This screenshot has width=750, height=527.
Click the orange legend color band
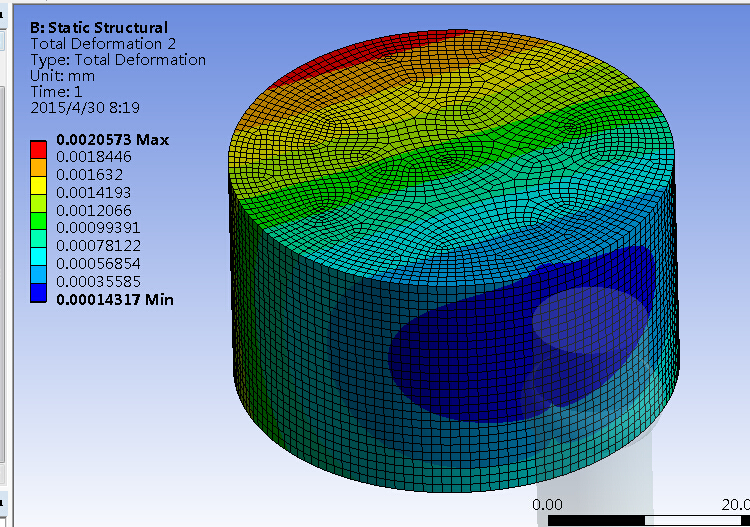point(38,167)
